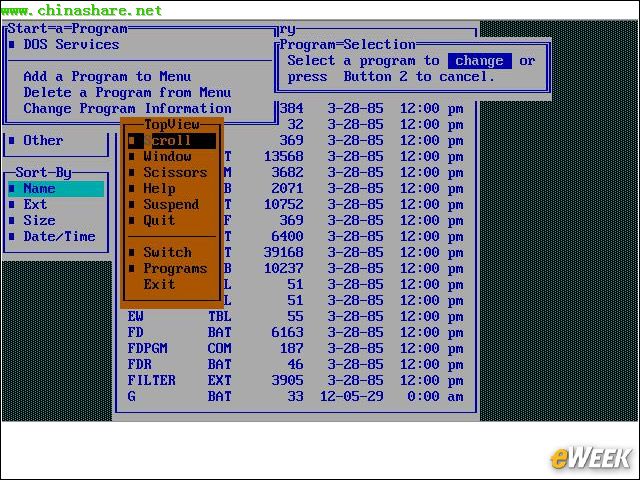Viewport: 640px width, 480px height.
Task: Click file size 384 in first row
Action: (292, 108)
